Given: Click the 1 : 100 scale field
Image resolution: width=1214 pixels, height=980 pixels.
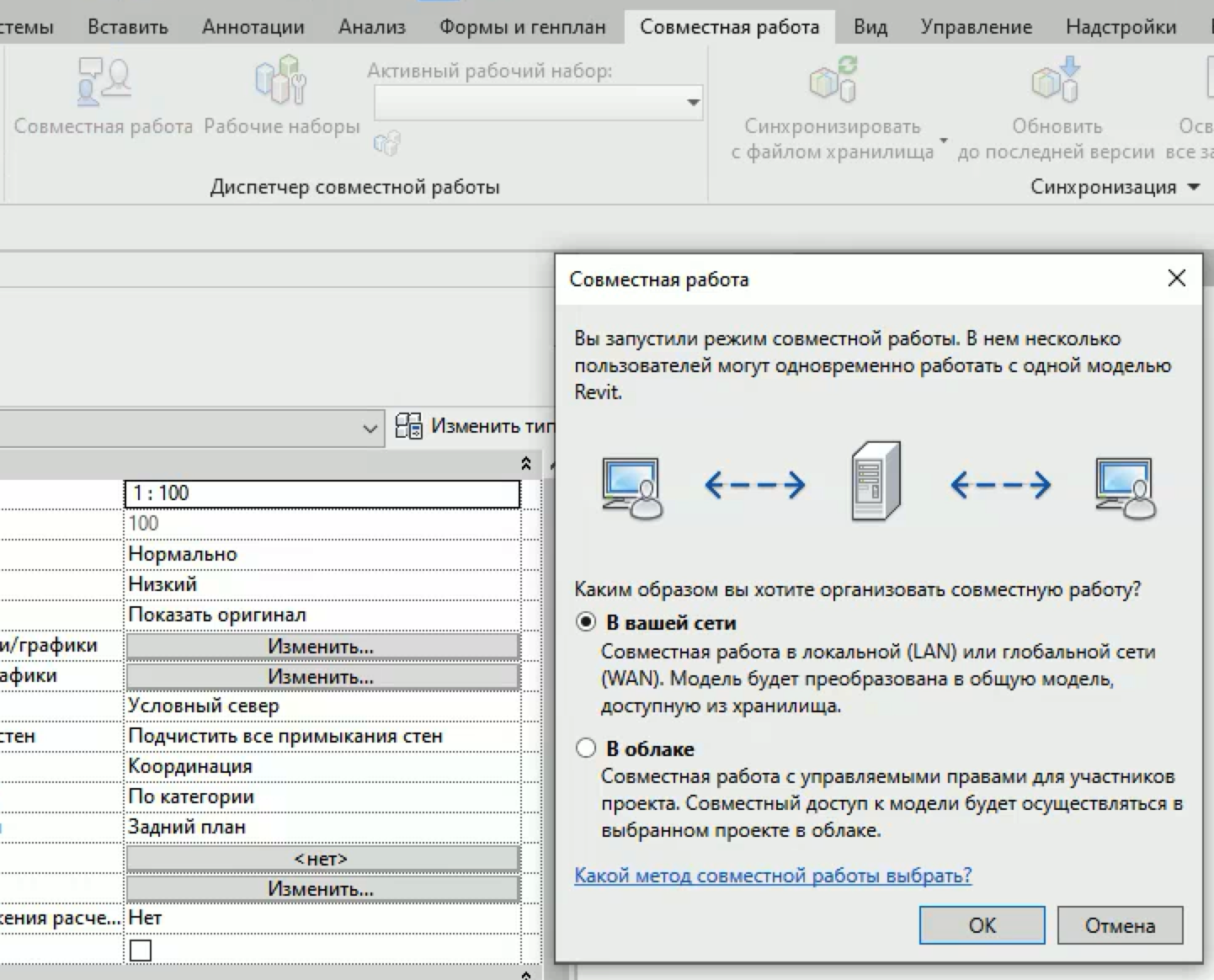Looking at the screenshot, I should [x=322, y=493].
